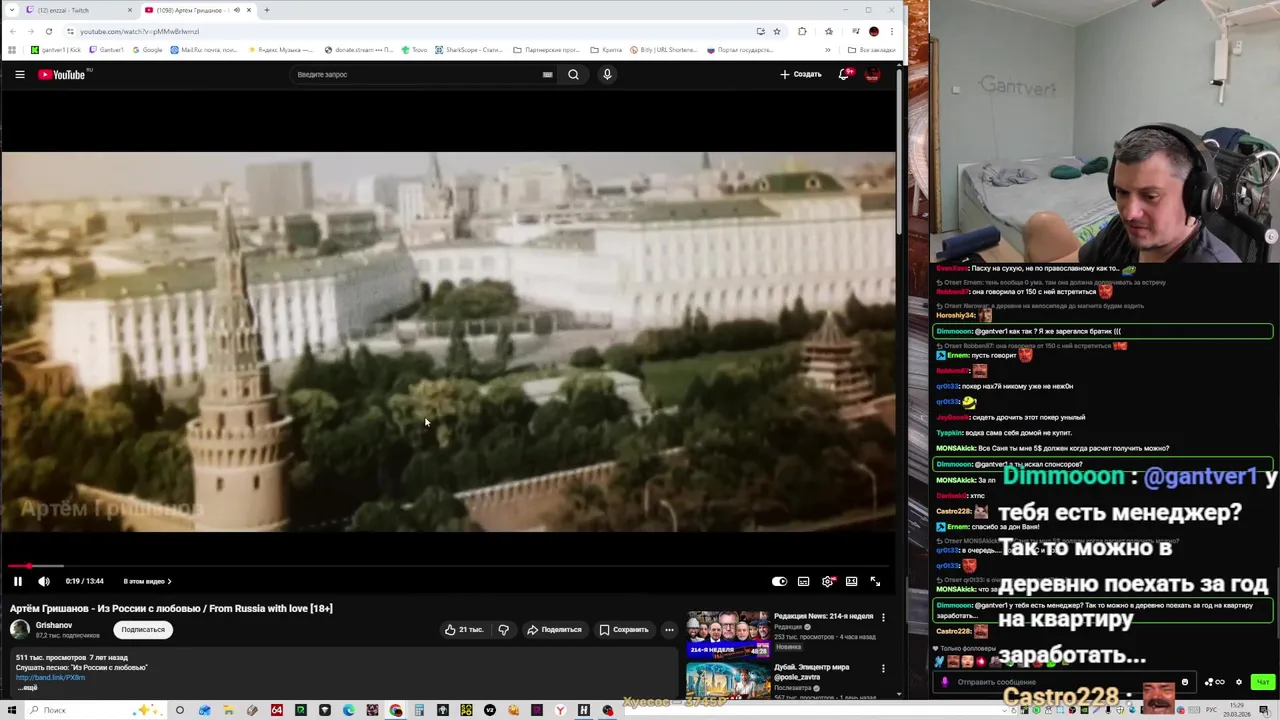Dislike the video

click(x=504, y=629)
